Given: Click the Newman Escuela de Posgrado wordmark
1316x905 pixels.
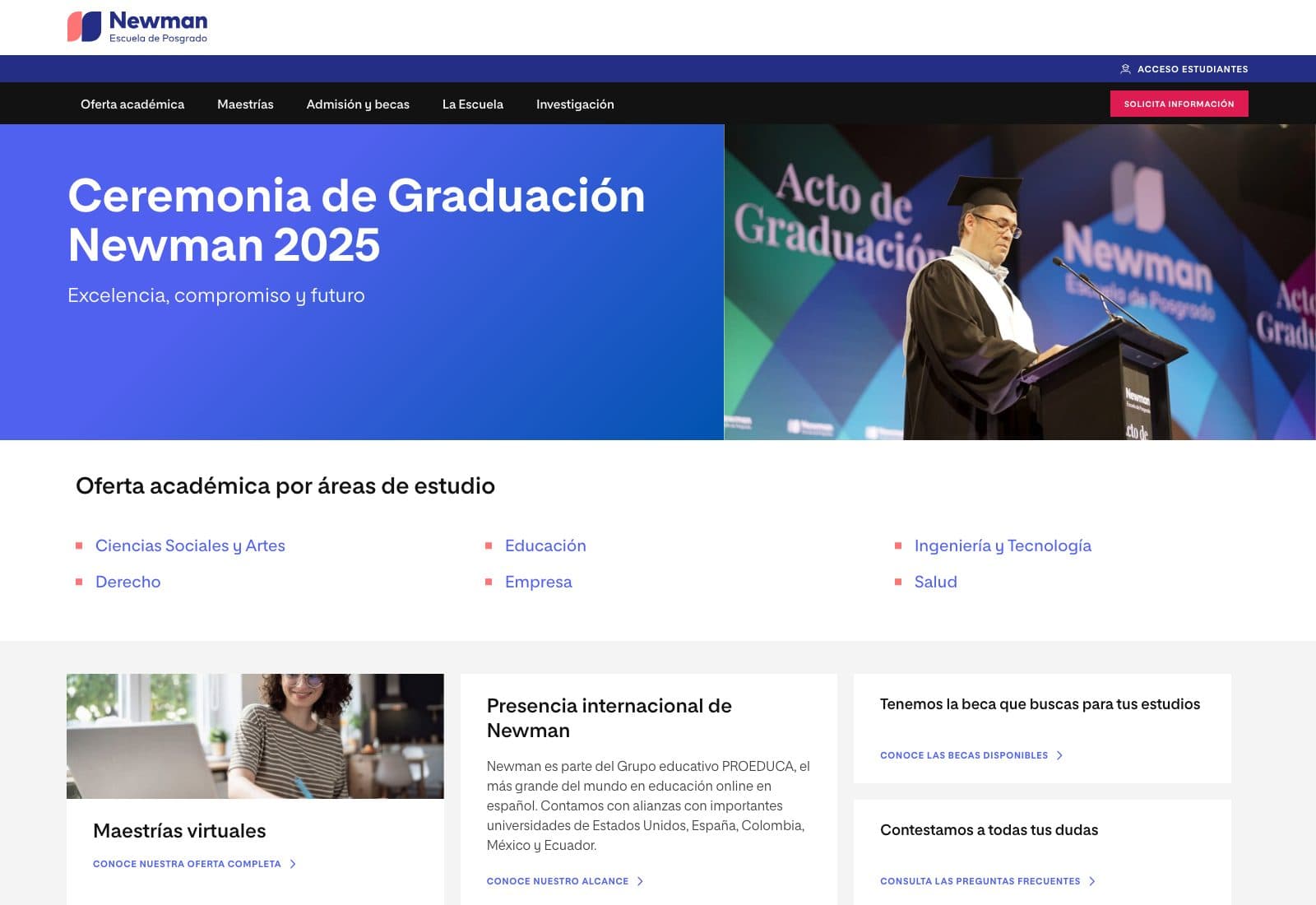Looking at the screenshot, I should [158, 27].
